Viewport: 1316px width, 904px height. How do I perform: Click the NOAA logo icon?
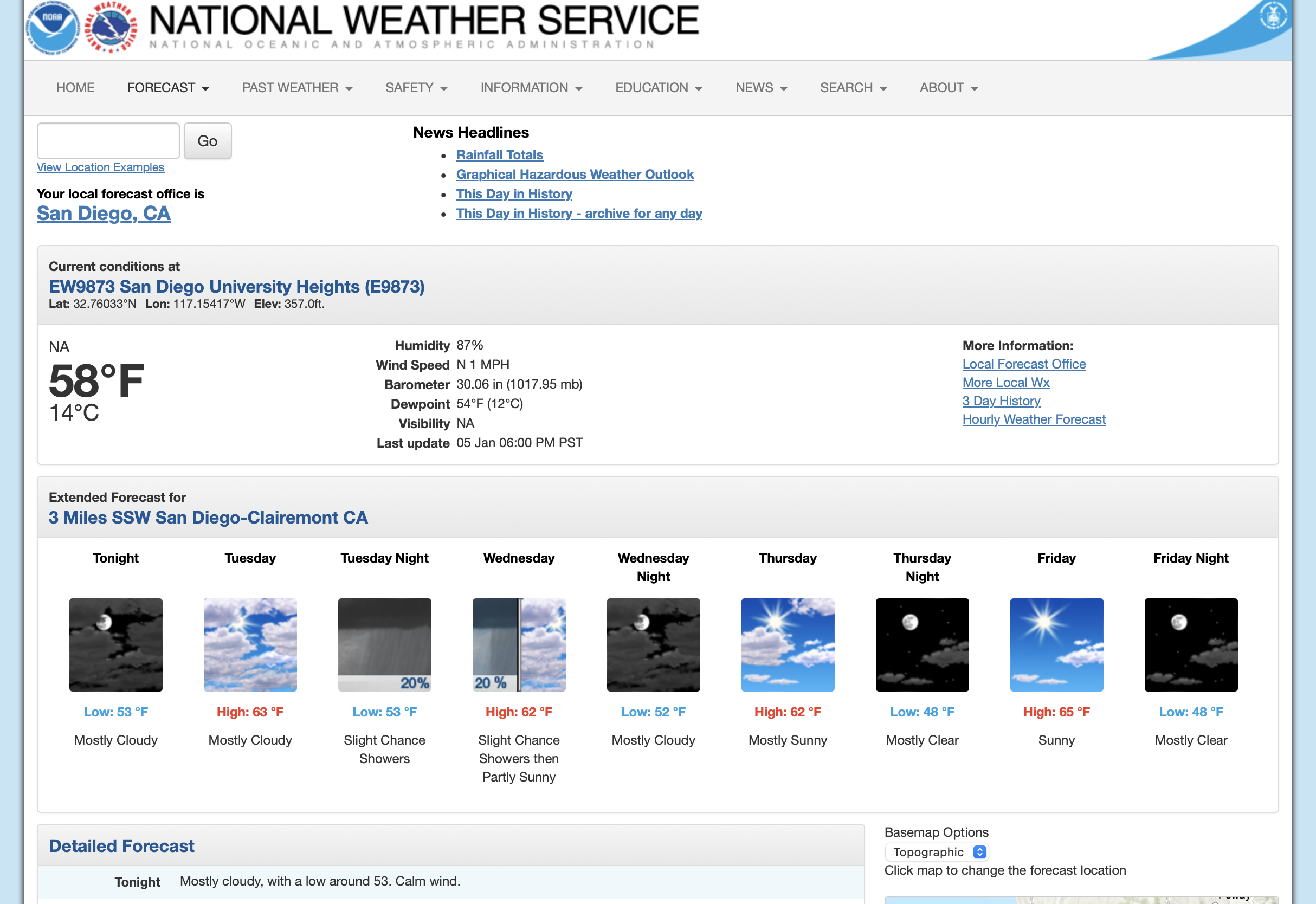53,27
